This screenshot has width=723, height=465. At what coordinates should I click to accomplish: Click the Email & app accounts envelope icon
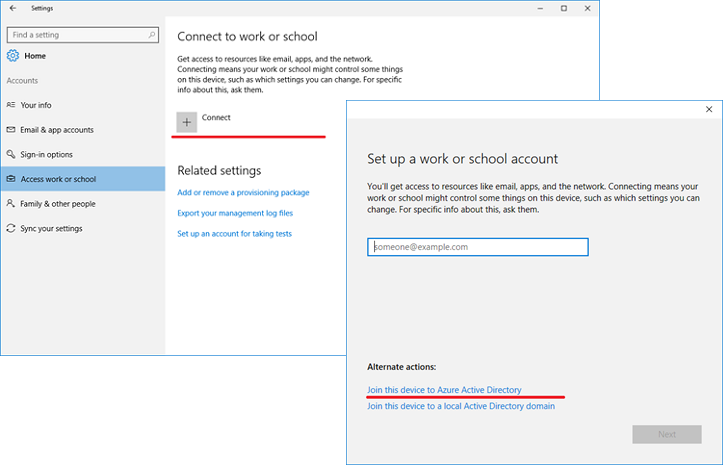(x=11, y=130)
